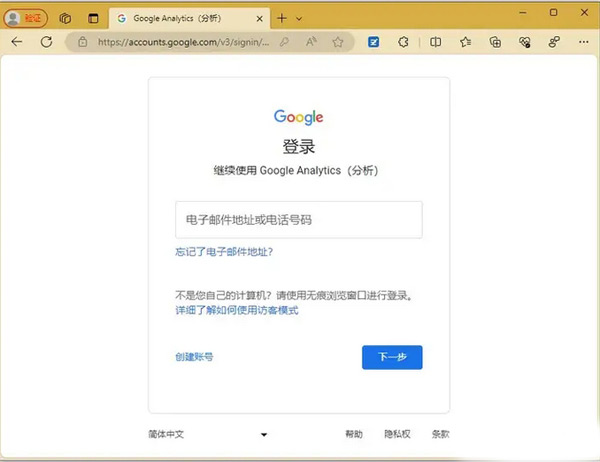Focus the 电子邮件地址或电话号码 input field
The height and width of the screenshot is (462, 600).
pyautogui.click(x=298, y=219)
